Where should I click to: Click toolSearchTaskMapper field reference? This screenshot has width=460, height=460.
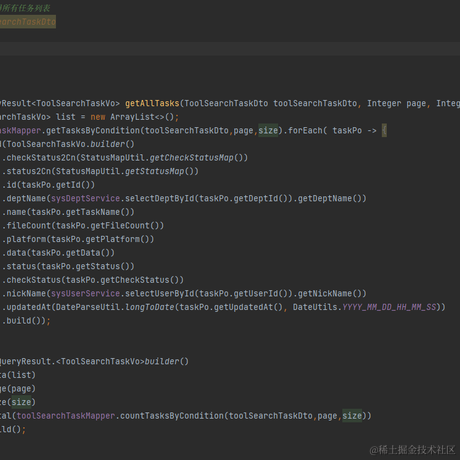click(x=66, y=416)
